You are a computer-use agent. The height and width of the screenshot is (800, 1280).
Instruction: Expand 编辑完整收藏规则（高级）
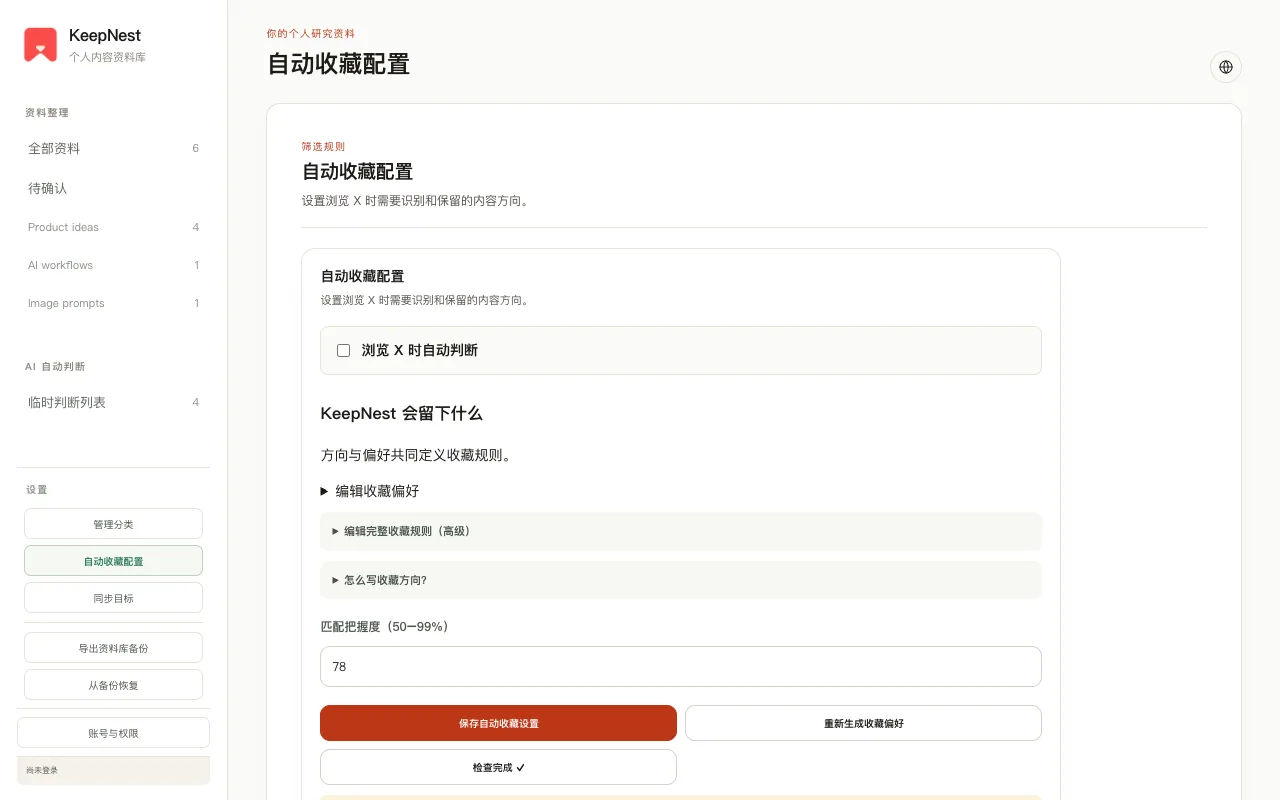click(681, 531)
